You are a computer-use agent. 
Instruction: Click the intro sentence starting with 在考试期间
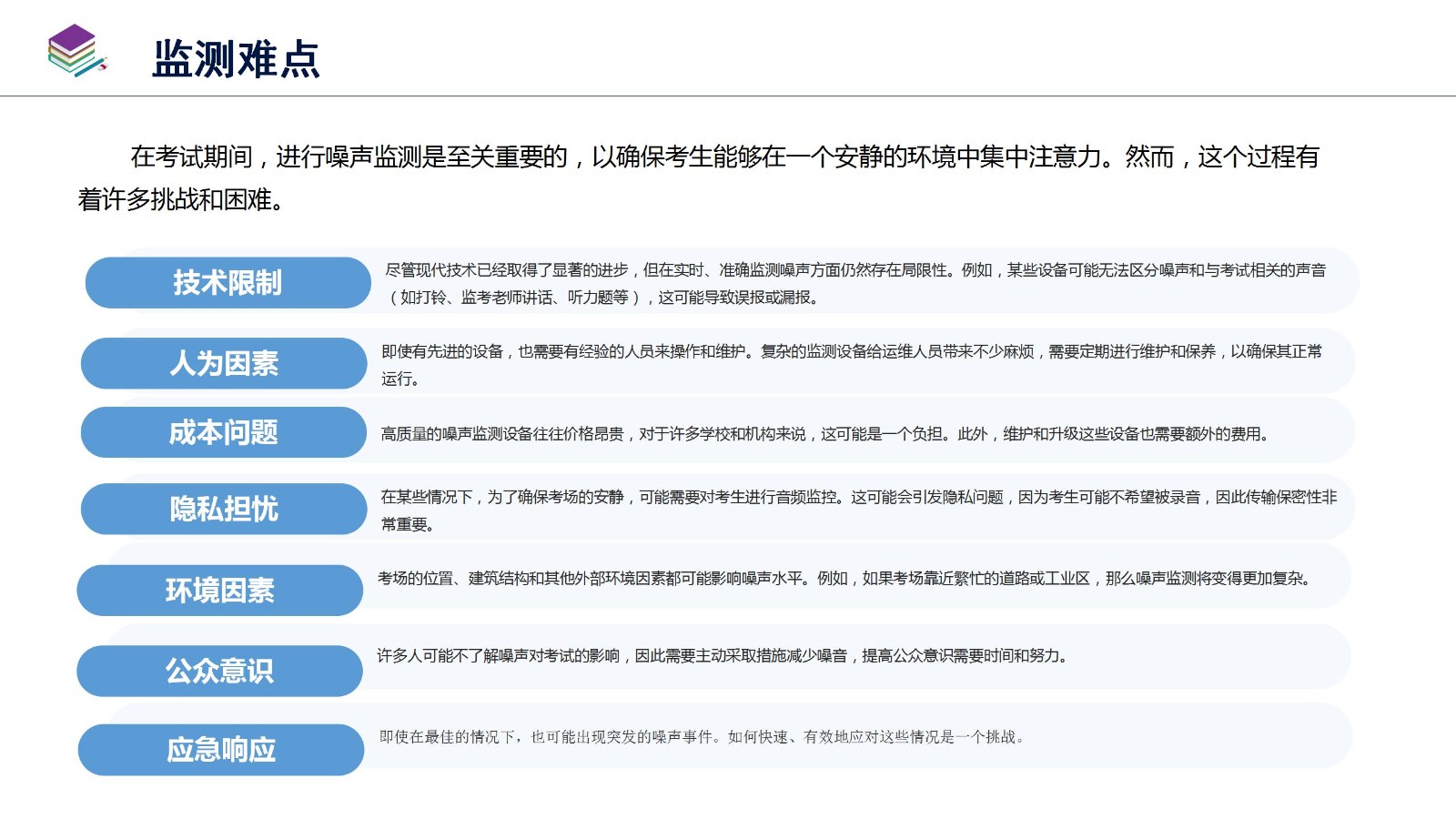pyautogui.click(x=723, y=157)
